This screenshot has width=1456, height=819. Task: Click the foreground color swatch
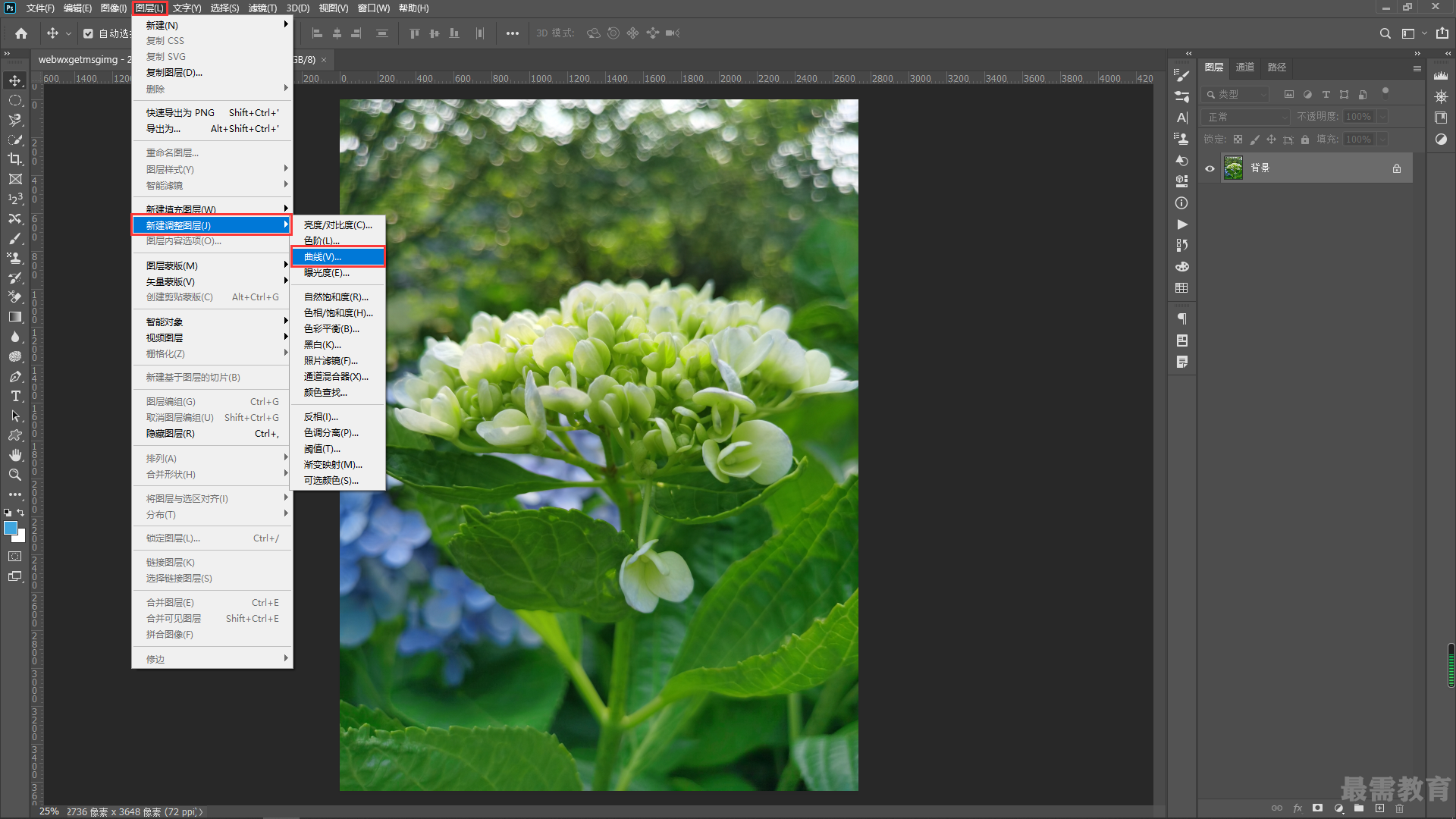[11, 529]
